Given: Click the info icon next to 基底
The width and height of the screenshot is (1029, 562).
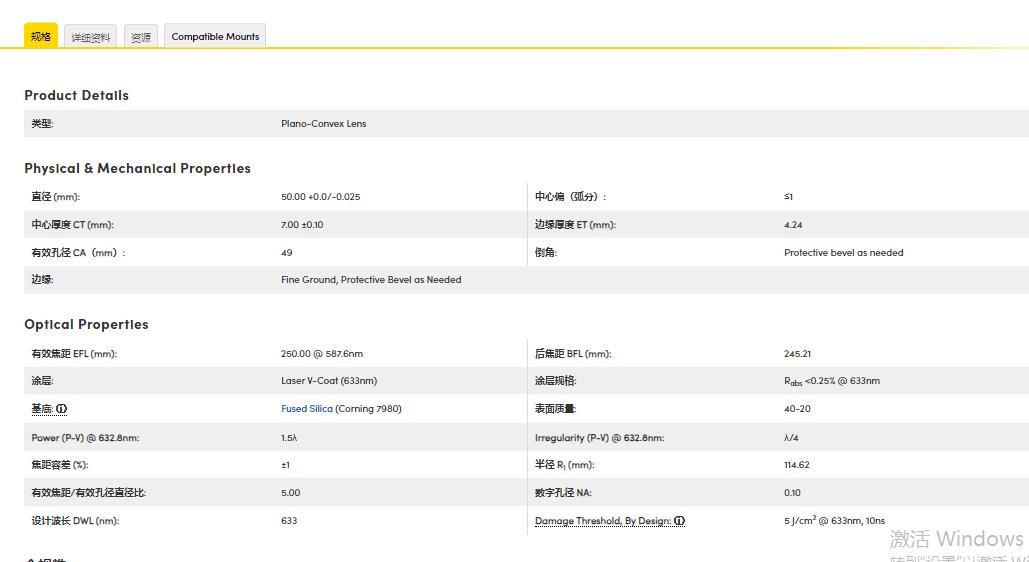Looking at the screenshot, I should (x=61, y=409).
